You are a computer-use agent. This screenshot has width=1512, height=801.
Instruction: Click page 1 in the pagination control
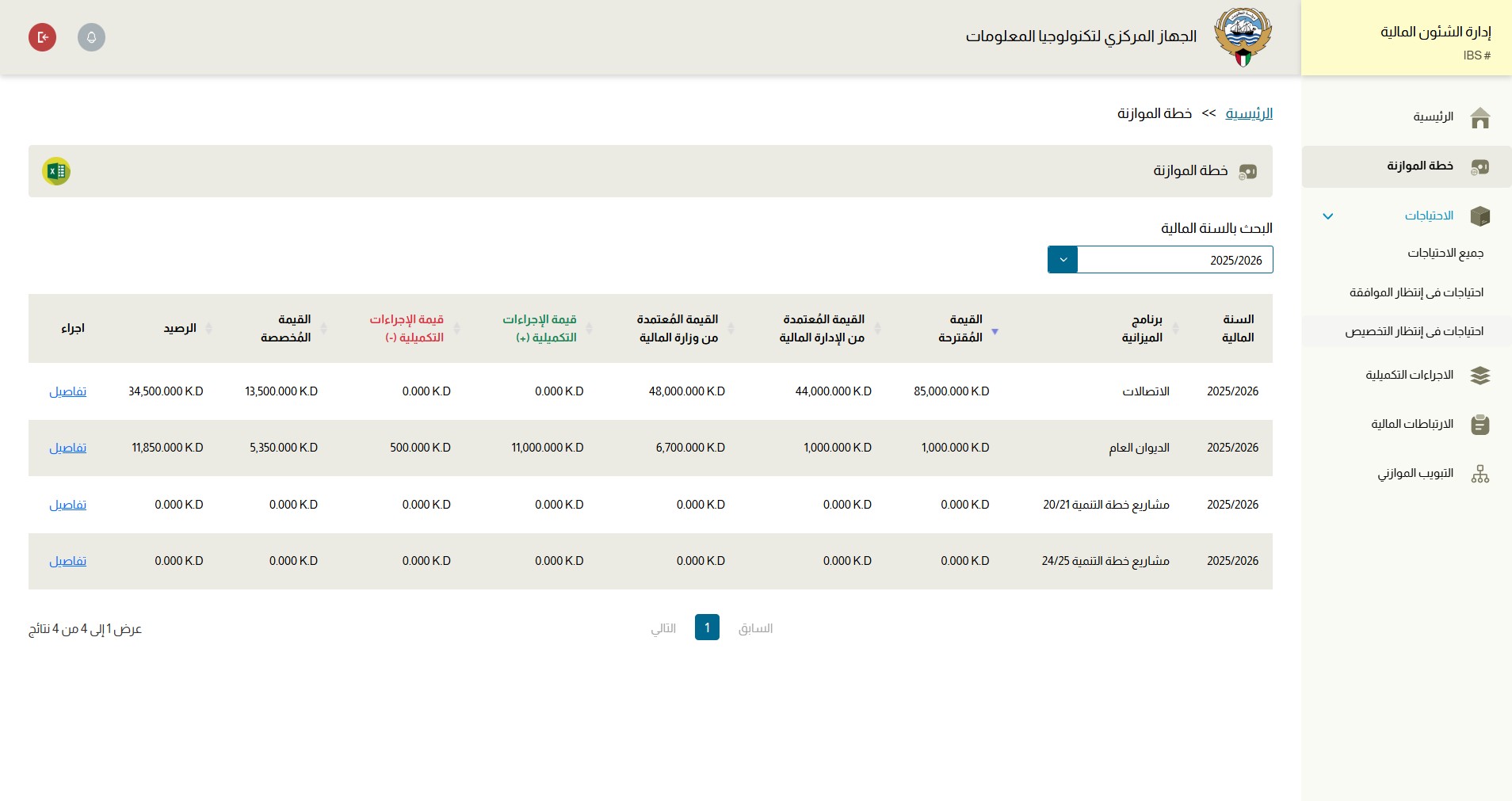(708, 627)
